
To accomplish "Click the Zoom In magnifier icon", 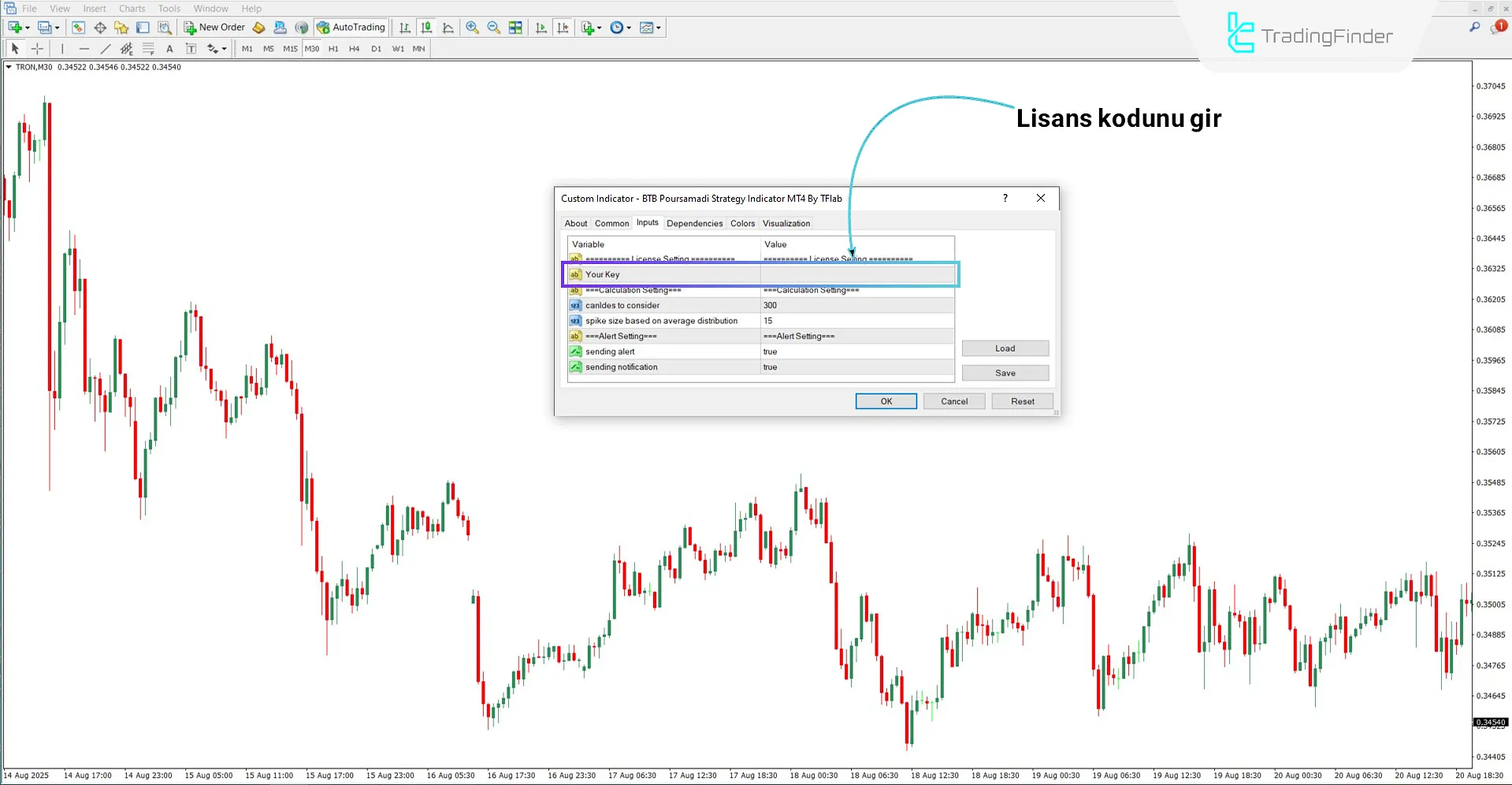I will click(472, 28).
